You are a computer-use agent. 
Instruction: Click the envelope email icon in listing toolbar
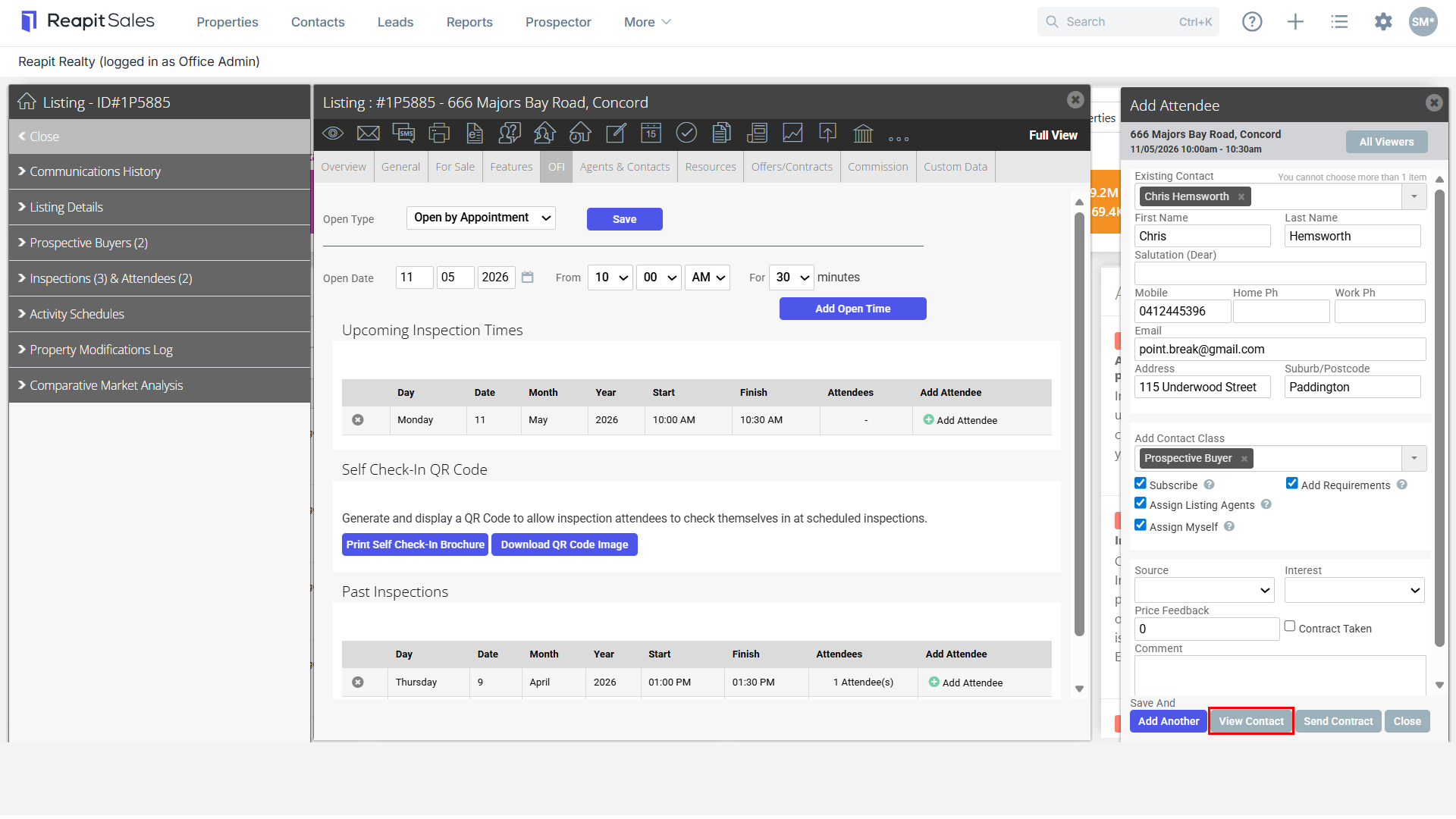[368, 133]
